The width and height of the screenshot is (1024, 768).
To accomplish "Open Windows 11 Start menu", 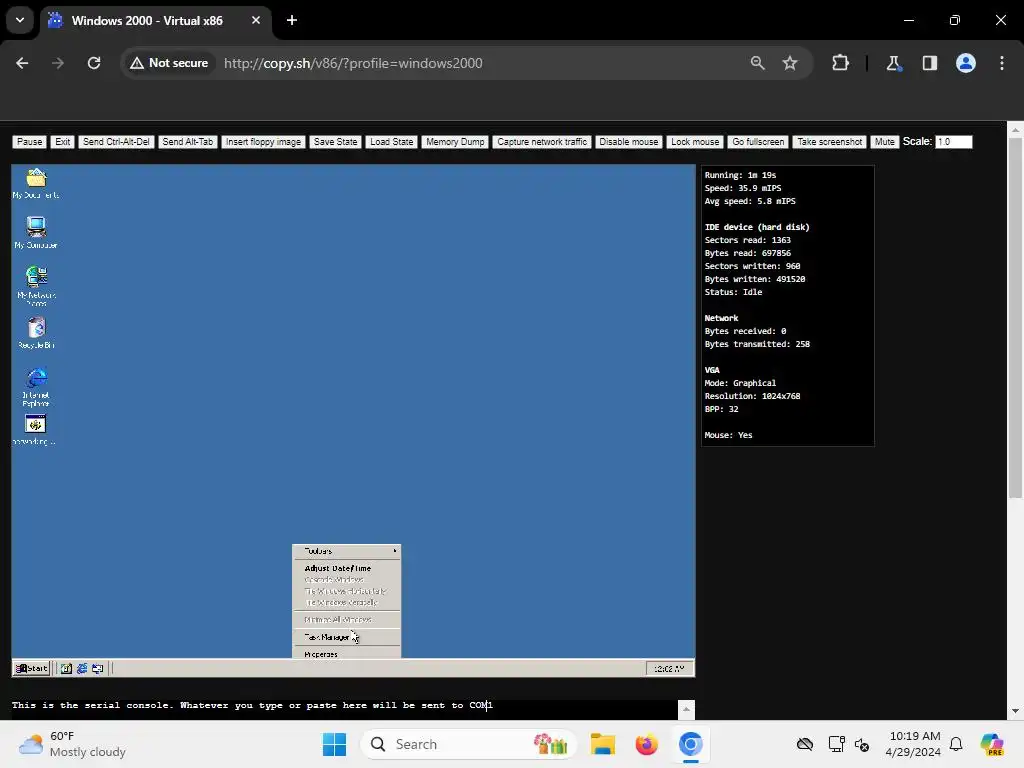I will pyautogui.click(x=334, y=744).
